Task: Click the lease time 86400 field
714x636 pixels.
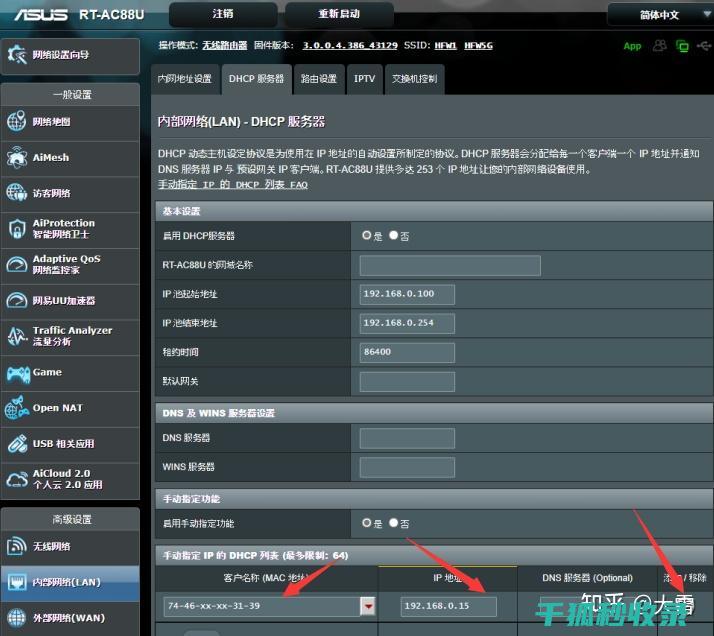Action: click(x=407, y=352)
